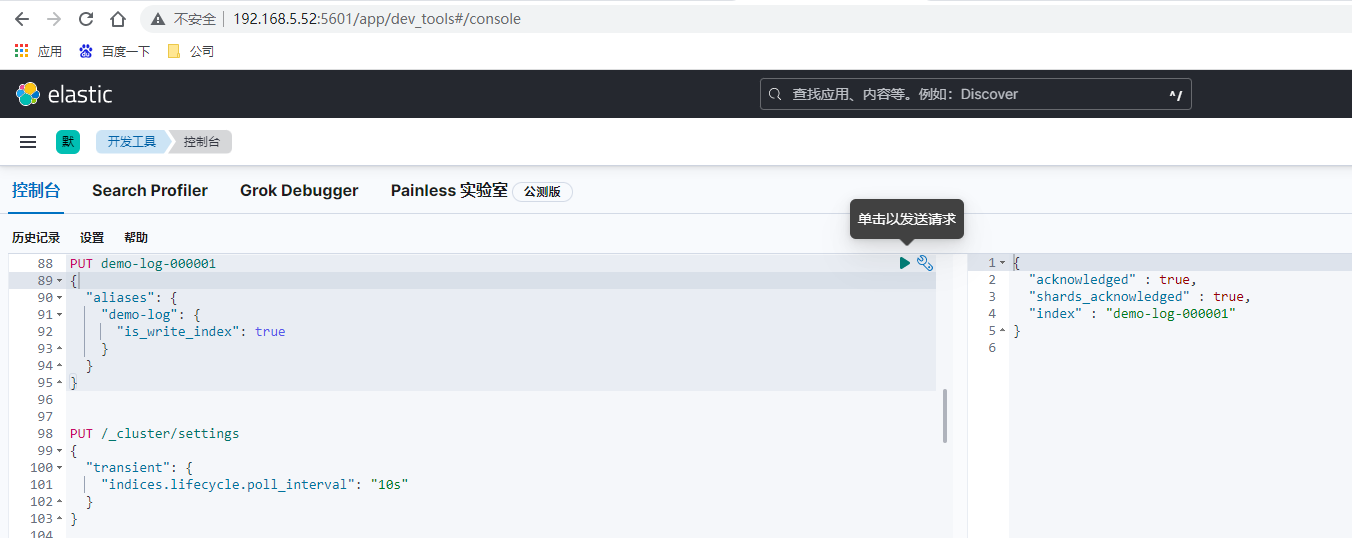Switch to the 控制台 tab
This screenshot has height=538, width=1352.
(x=36, y=190)
